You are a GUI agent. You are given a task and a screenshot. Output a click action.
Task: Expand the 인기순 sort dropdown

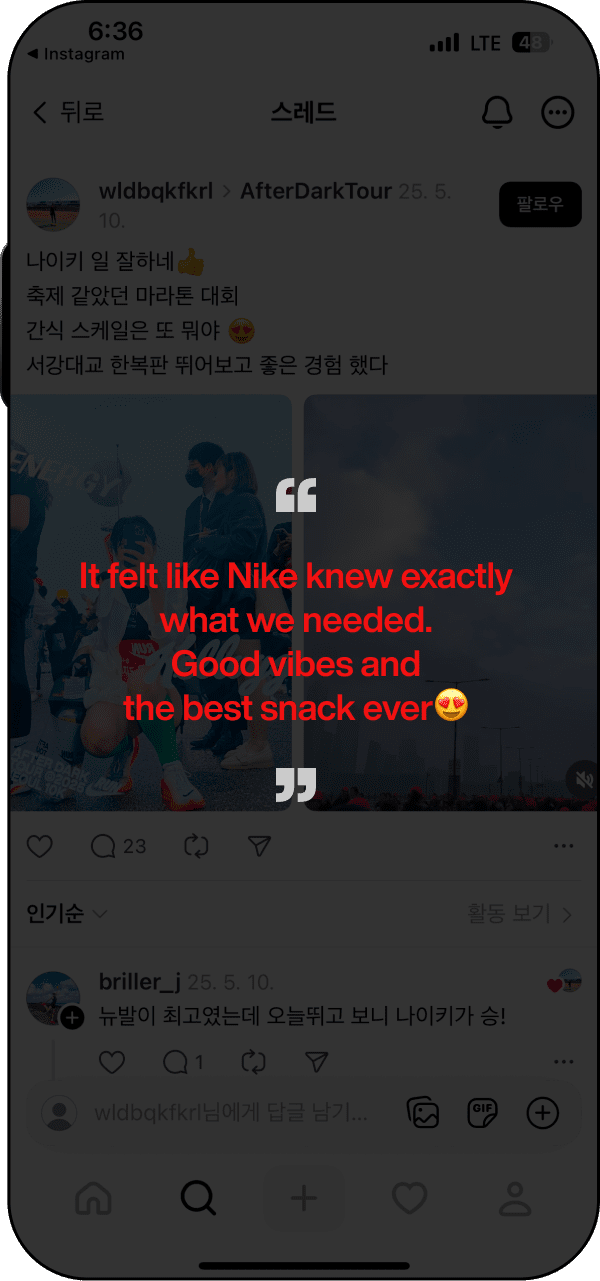tap(67, 914)
